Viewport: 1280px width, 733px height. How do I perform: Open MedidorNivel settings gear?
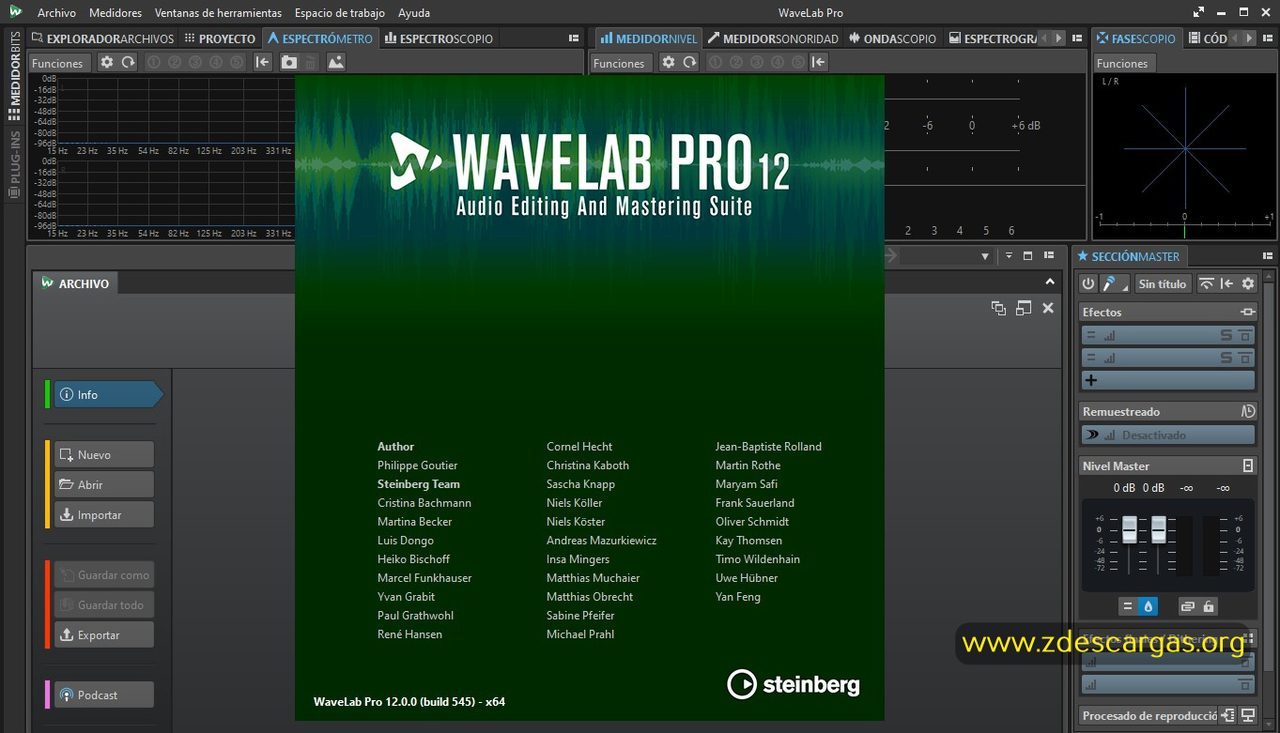point(669,62)
